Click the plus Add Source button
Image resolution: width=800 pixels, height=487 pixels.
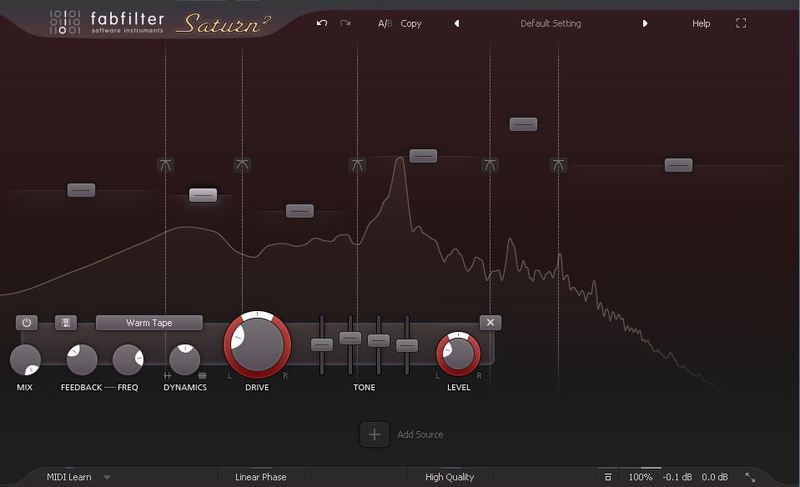coord(374,434)
